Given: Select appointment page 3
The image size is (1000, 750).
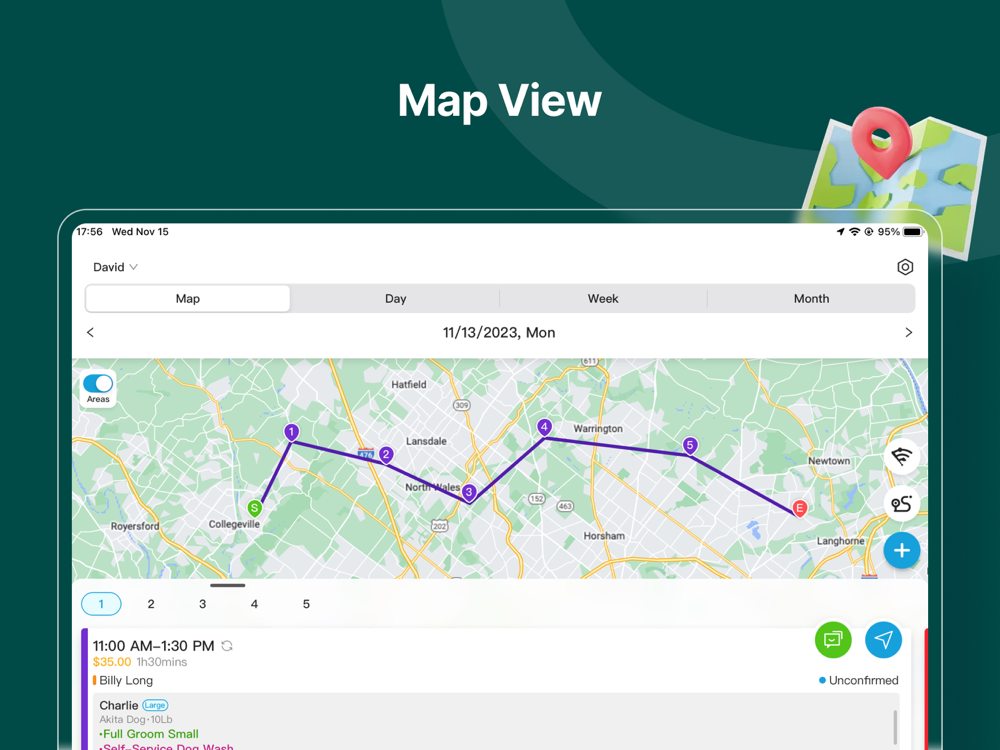Looking at the screenshot, I should pos(203,604).
